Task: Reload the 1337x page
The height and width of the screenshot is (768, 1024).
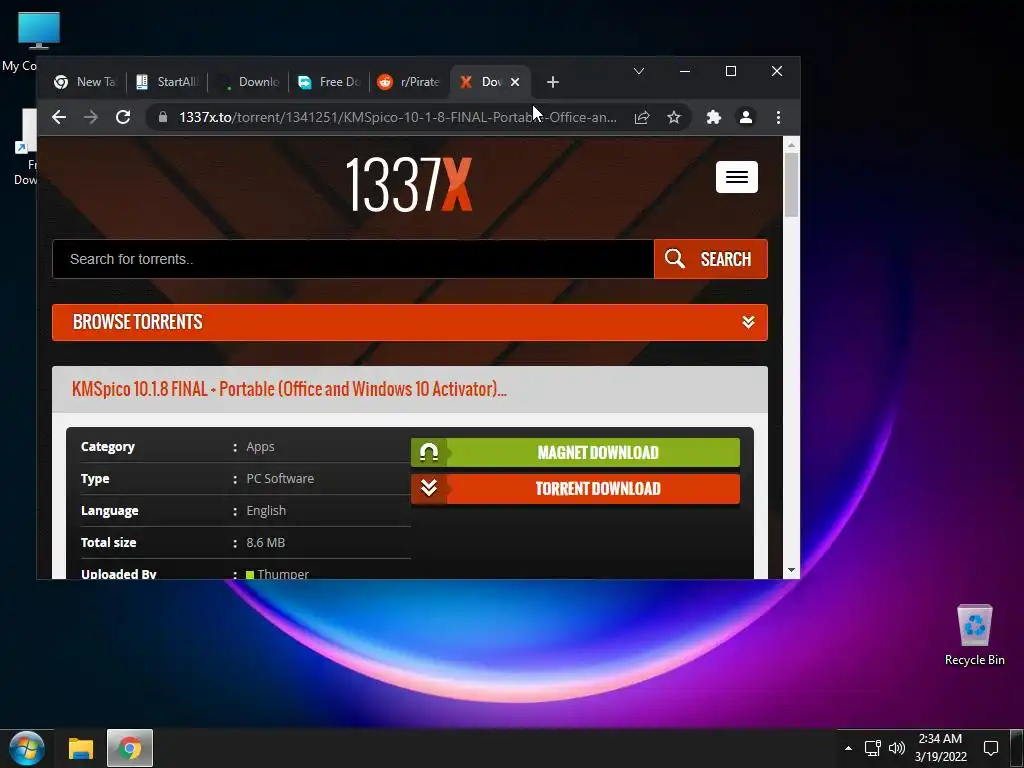Action: tap(123, 118)
